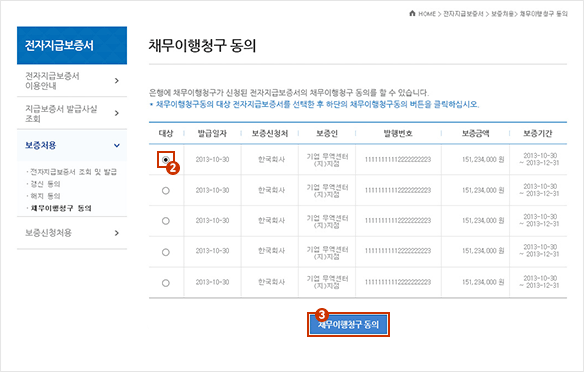
Task: Select 채무이행청구 동의 breadcrumb entry
Action: (x=543, y=14)
